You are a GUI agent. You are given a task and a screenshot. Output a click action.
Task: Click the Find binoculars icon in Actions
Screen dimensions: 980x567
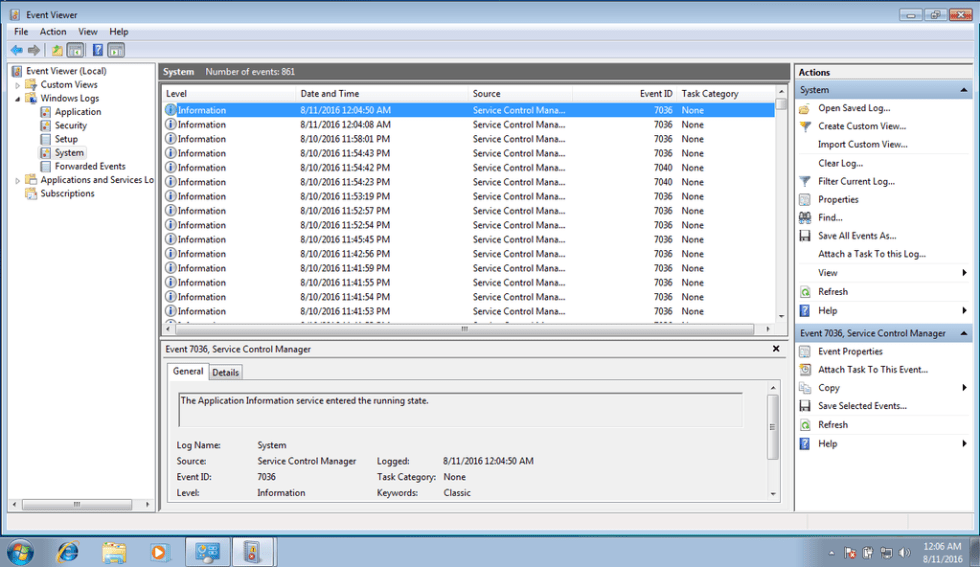[x=805, y=218]
